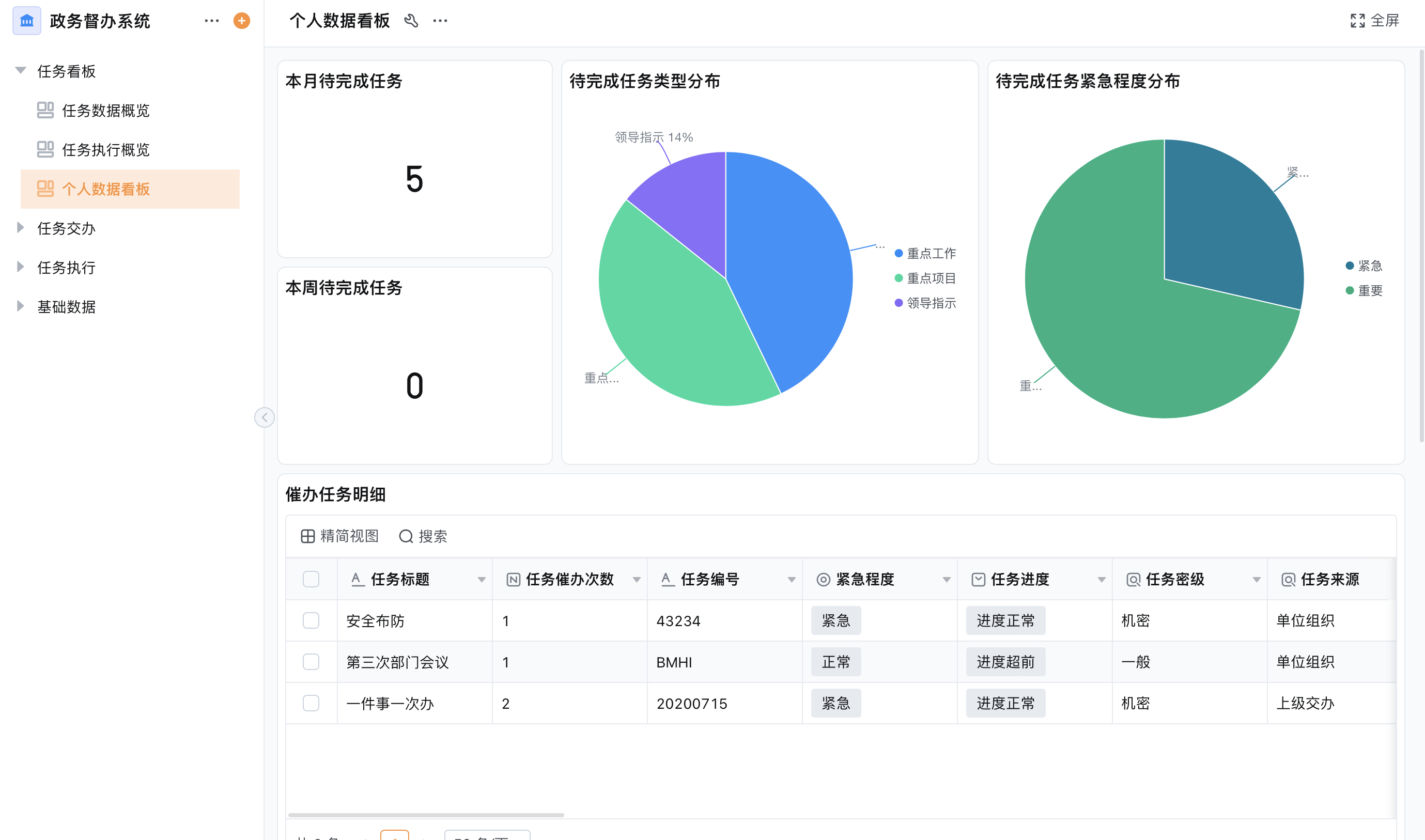Image resolution: width=1425 pixels, height=840 pixels.
Task: Click the page vertical scrollbar
Action: 1421,246
